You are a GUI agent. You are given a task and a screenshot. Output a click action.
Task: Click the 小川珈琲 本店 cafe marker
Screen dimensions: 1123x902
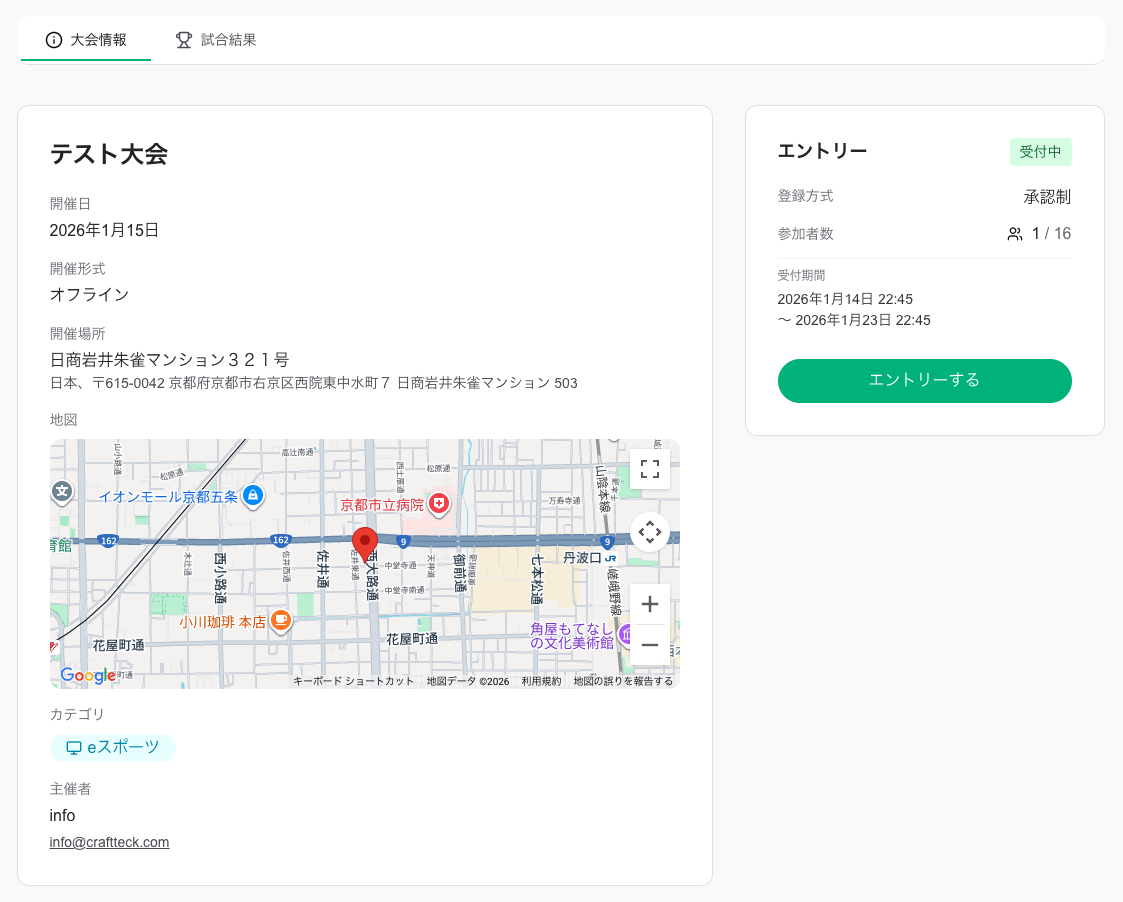tap(281, 621)
